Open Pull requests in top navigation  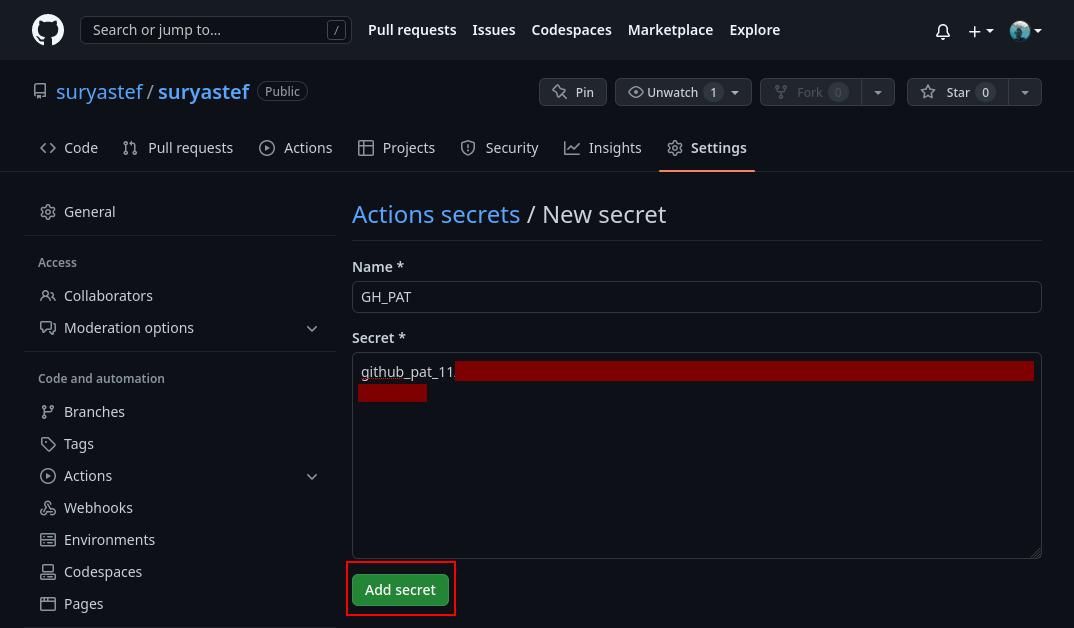click(412, 30)
